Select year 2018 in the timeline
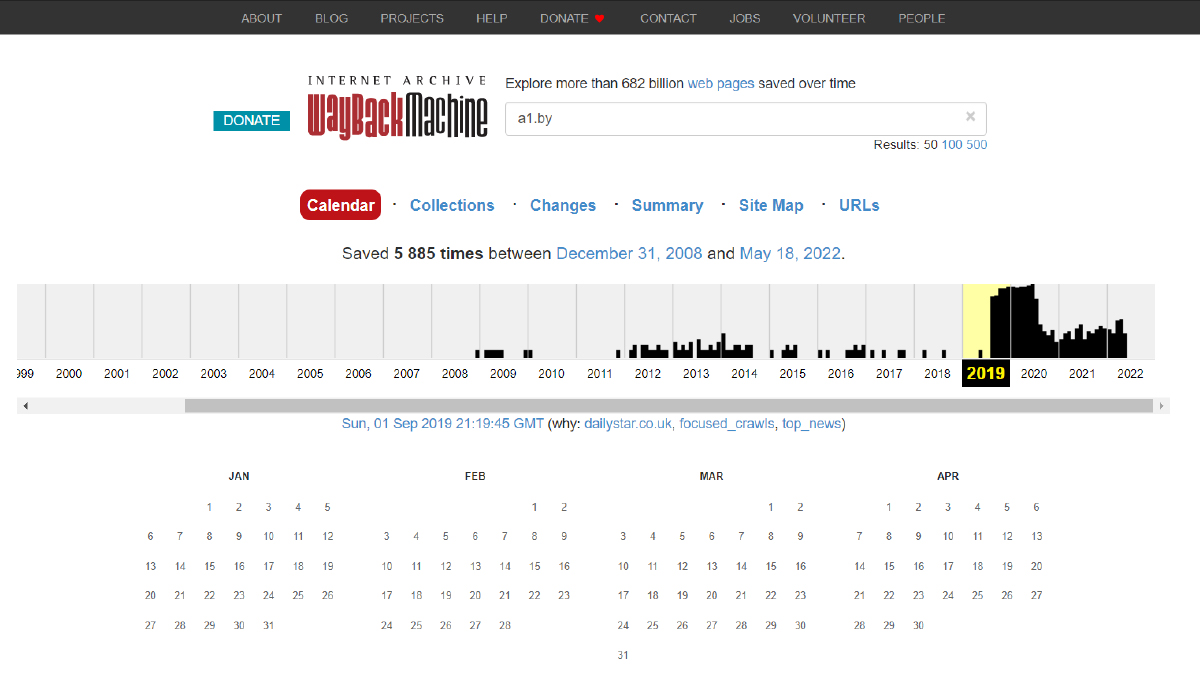Viewport: 1200px width, 675px height. 938,374
